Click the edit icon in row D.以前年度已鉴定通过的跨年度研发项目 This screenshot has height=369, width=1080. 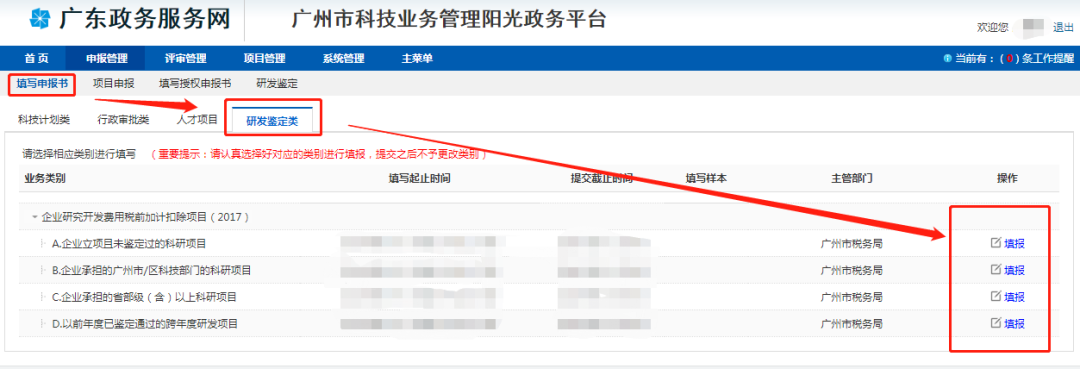(995, 323)
